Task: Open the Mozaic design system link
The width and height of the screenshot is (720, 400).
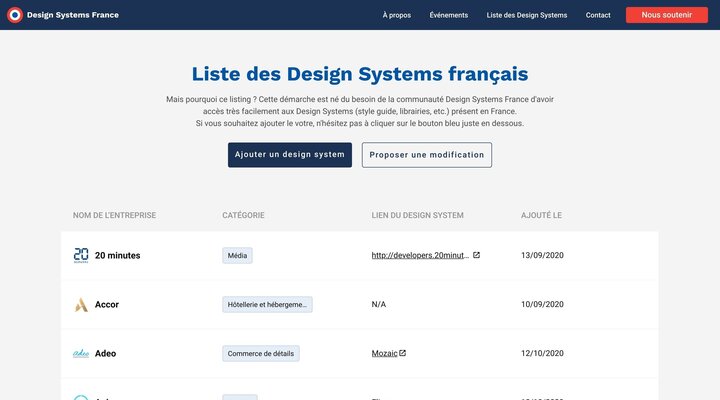Action: [384, 353]
